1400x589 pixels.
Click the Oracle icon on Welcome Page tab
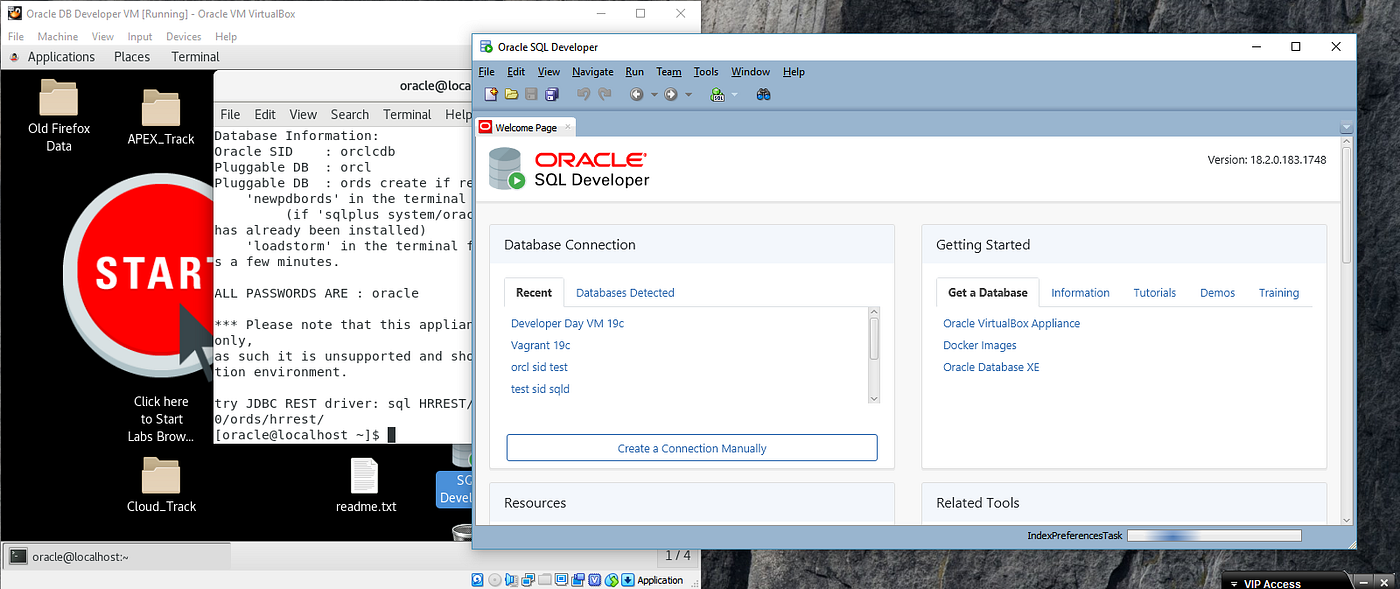486,128
